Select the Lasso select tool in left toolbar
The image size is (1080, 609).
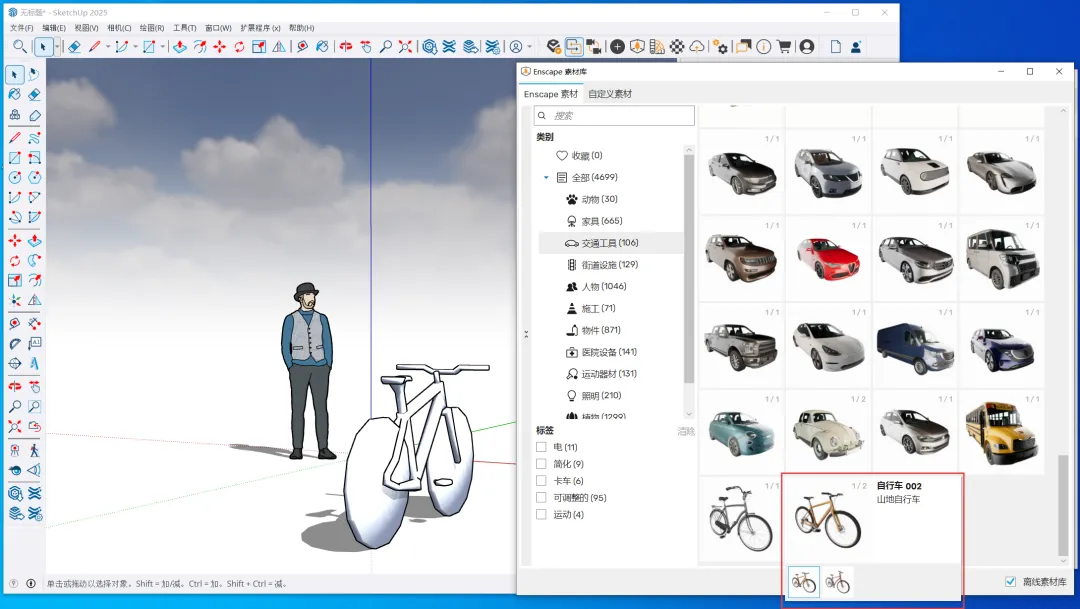[34, 74]
